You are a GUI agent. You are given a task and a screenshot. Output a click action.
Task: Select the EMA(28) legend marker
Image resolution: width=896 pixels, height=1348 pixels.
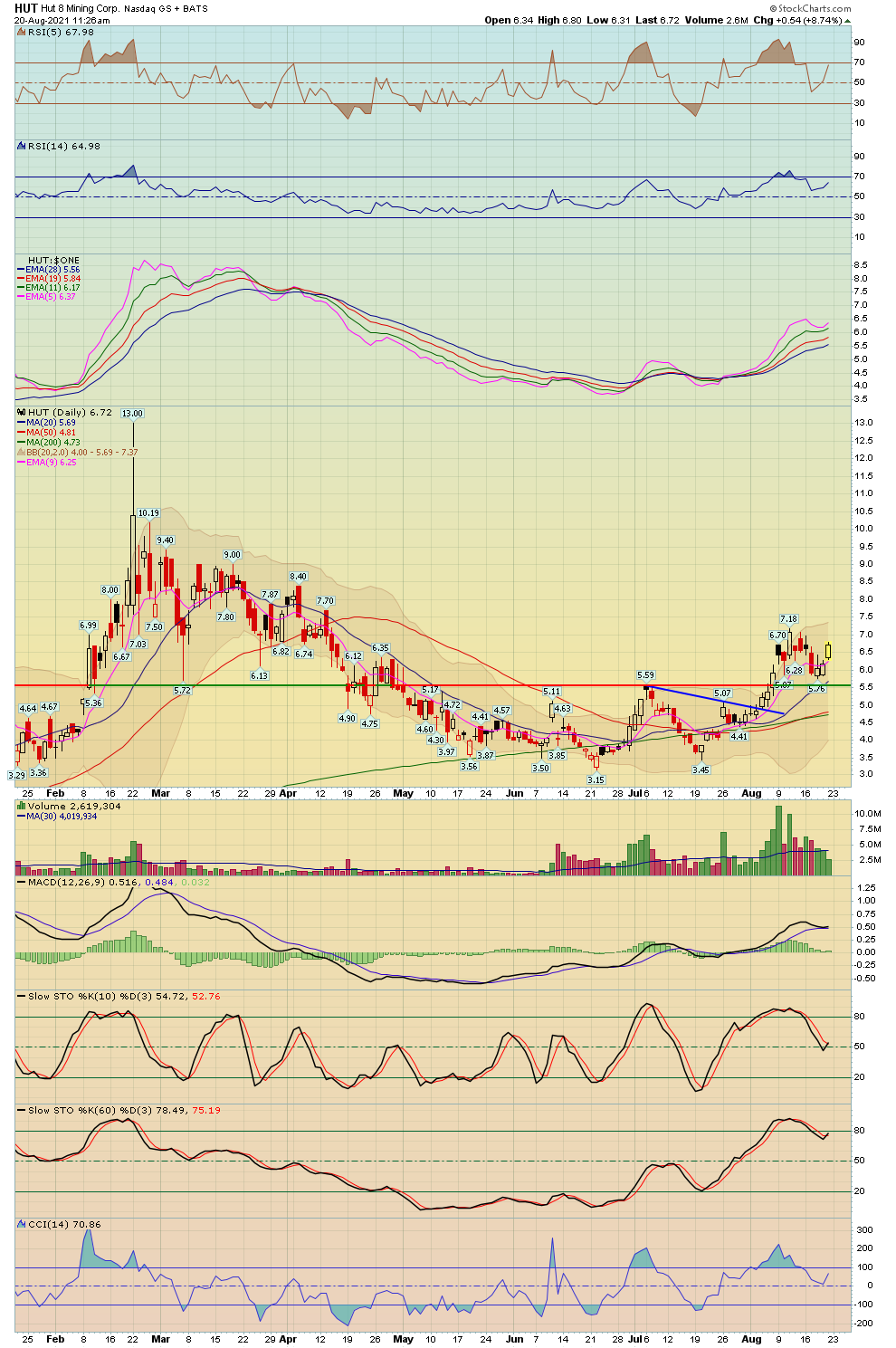coord(22,269)
